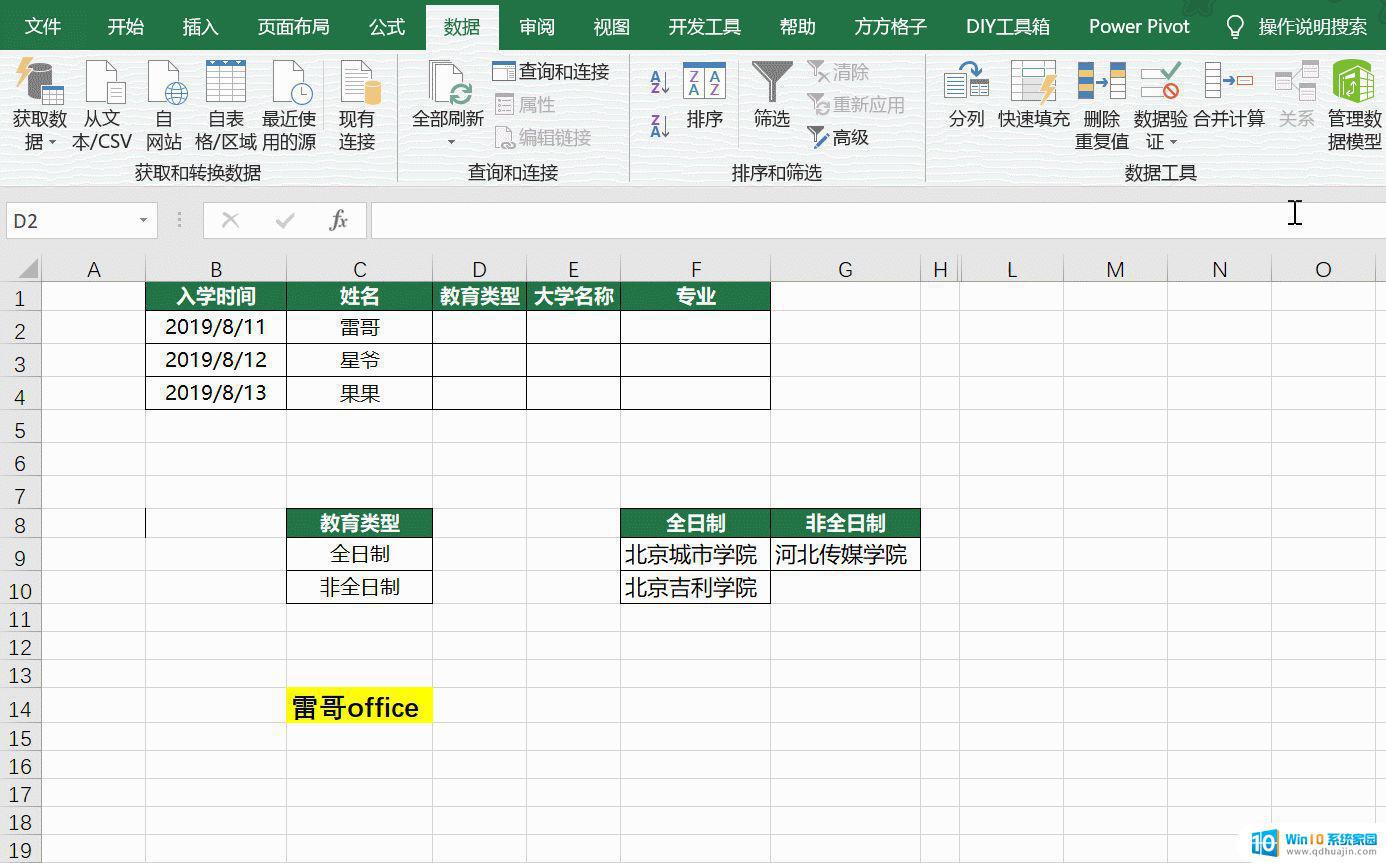Image resolution: width=1386 pixels, height=863 pixels.
Task: Expand the 全部刷新 dropdown arrow
Action: (x=450, y=142)
